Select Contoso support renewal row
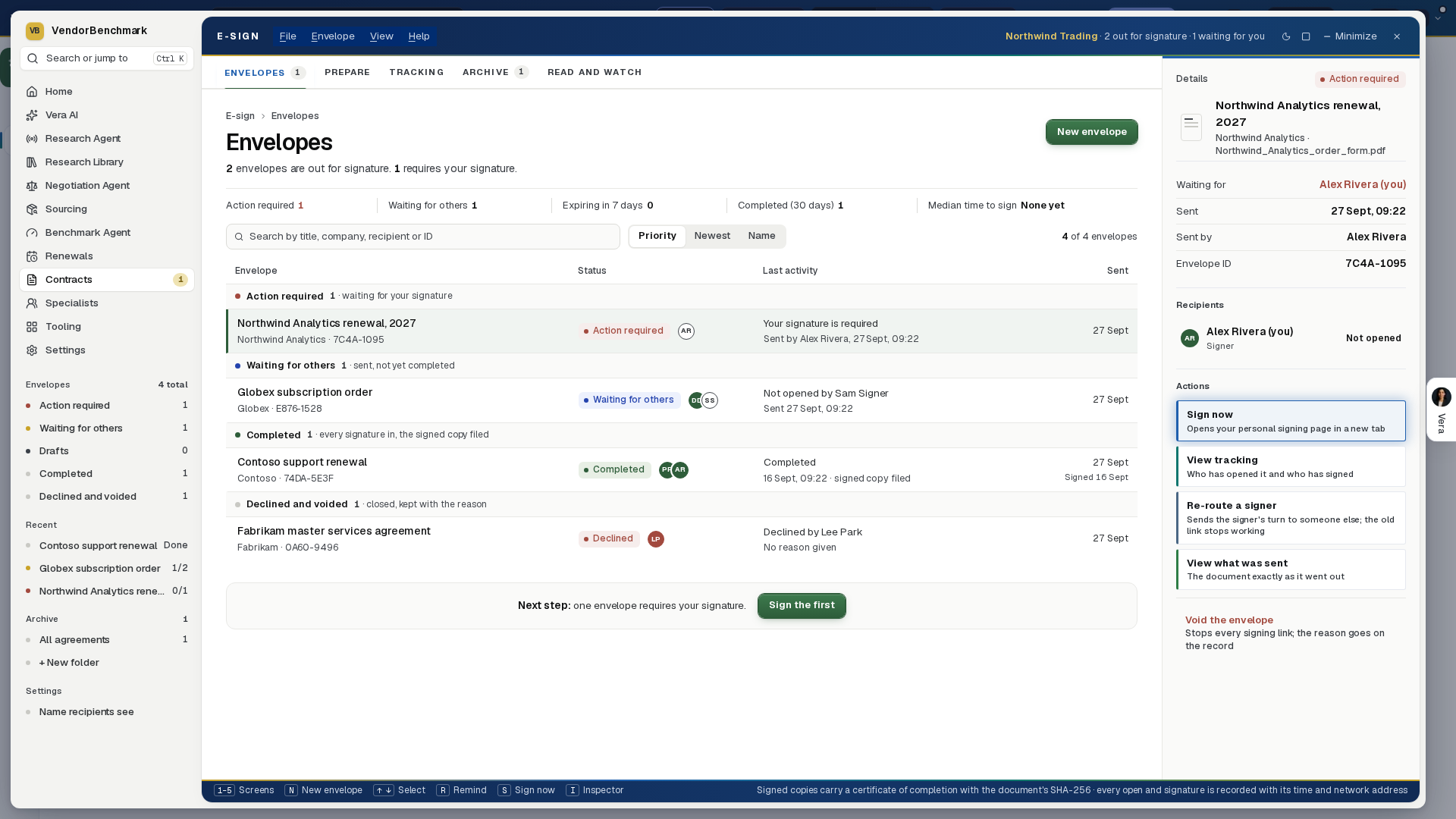The height and width of the screenshot is (819, 1456). click(x=681, y=470)
